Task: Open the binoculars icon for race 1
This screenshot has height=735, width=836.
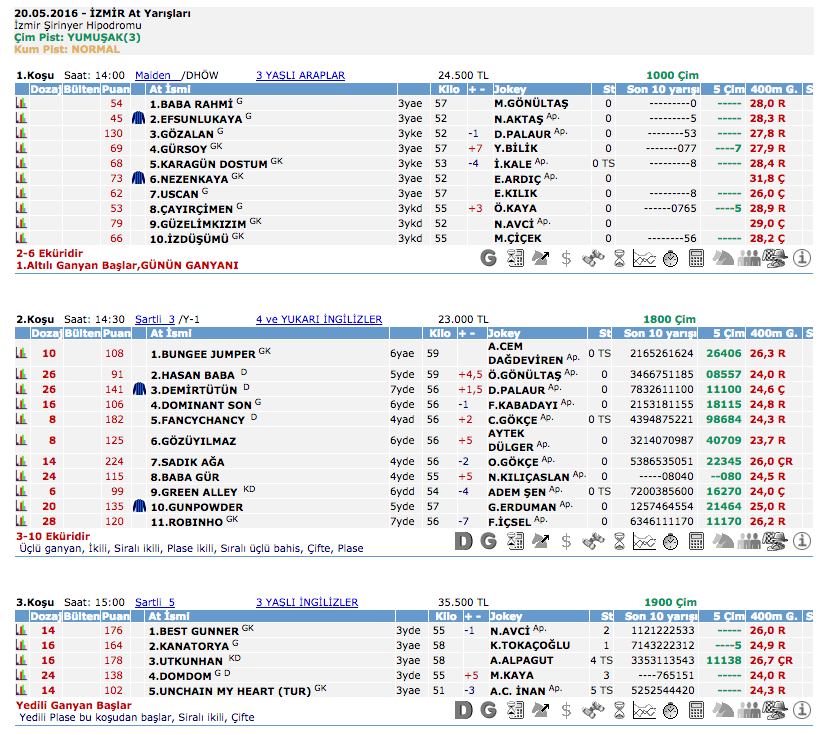Action: click(x=593, y=258)
